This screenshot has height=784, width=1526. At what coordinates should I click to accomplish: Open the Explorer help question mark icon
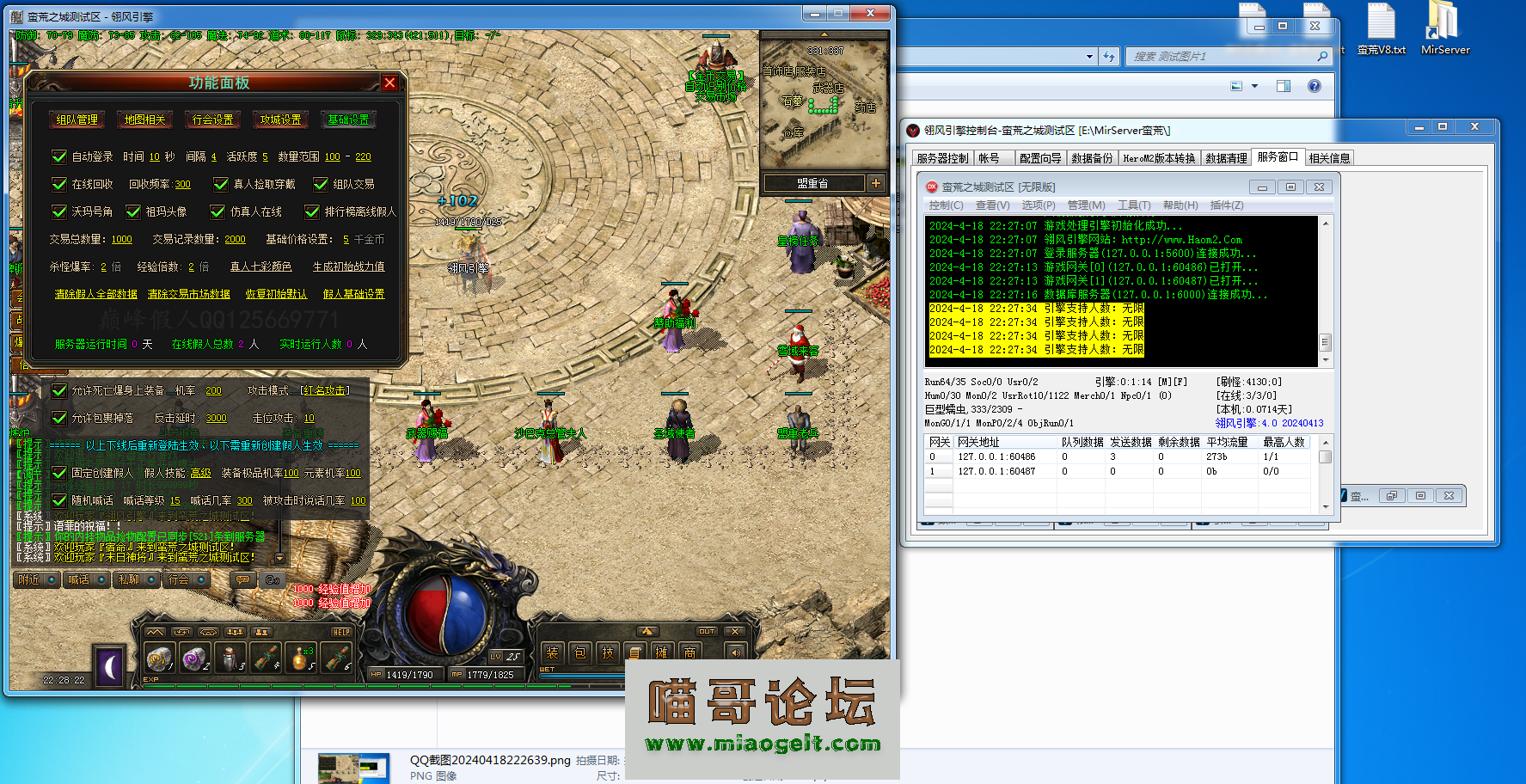pos(1314,86)
